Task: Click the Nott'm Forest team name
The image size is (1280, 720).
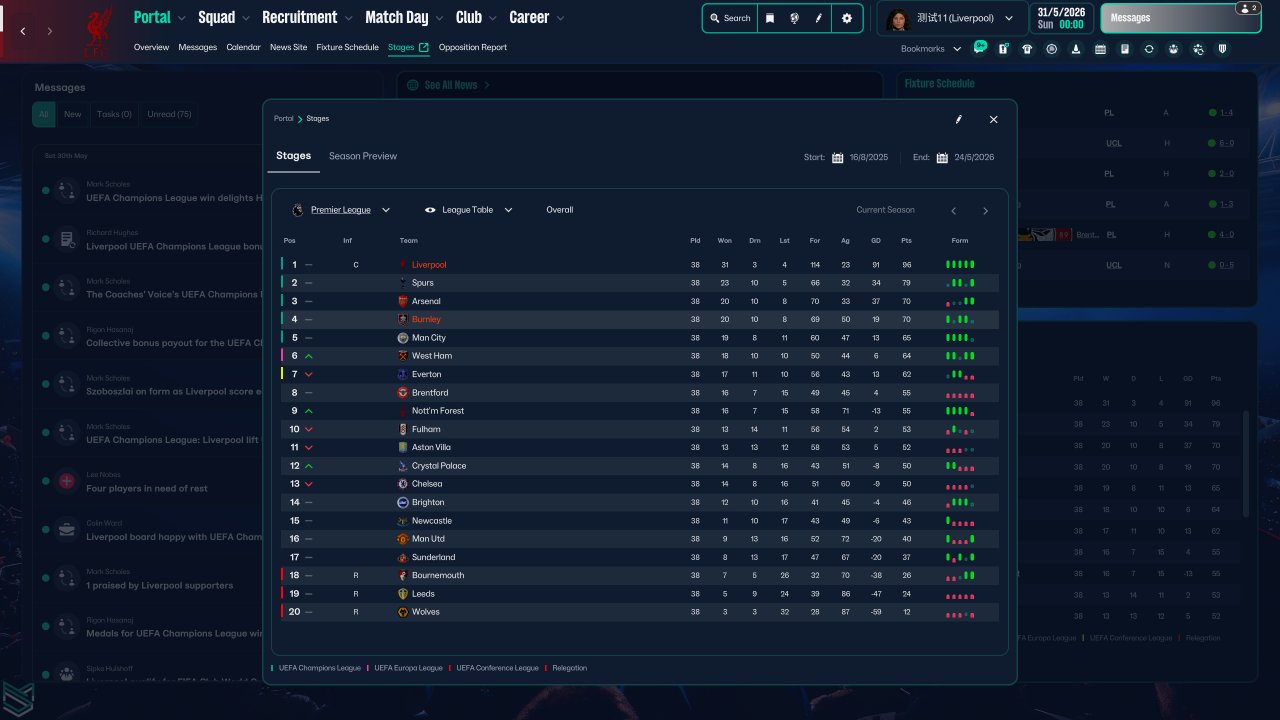Action: 438,411
